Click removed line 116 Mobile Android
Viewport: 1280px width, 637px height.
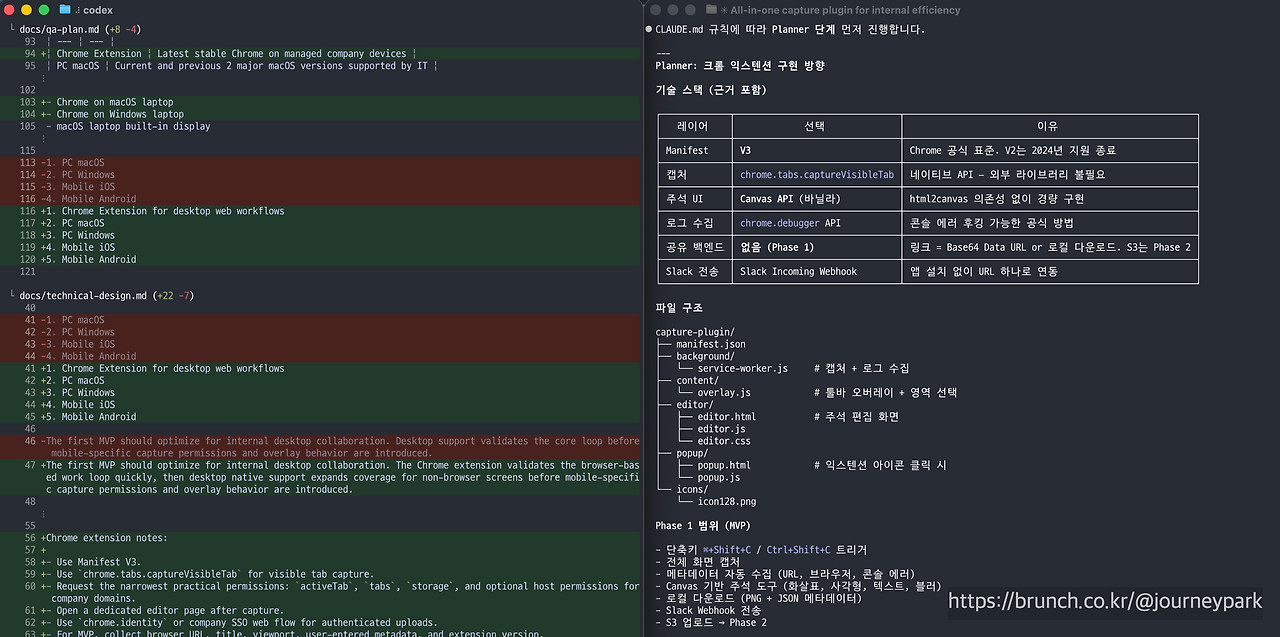[x=320, y=199]
